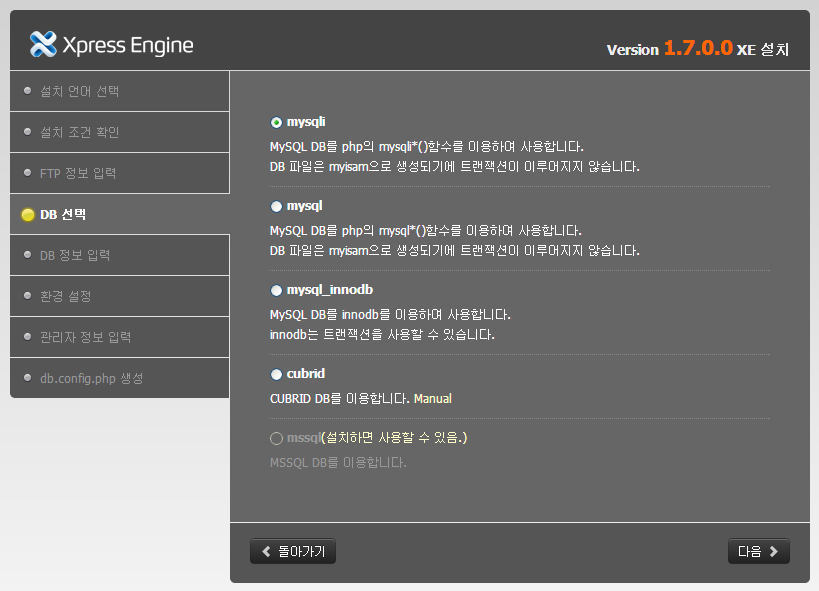Image resolution: width=819 pixels, height=591 pixels.
Task: Select the mysqli database radio button
Action: coord(274,122)
